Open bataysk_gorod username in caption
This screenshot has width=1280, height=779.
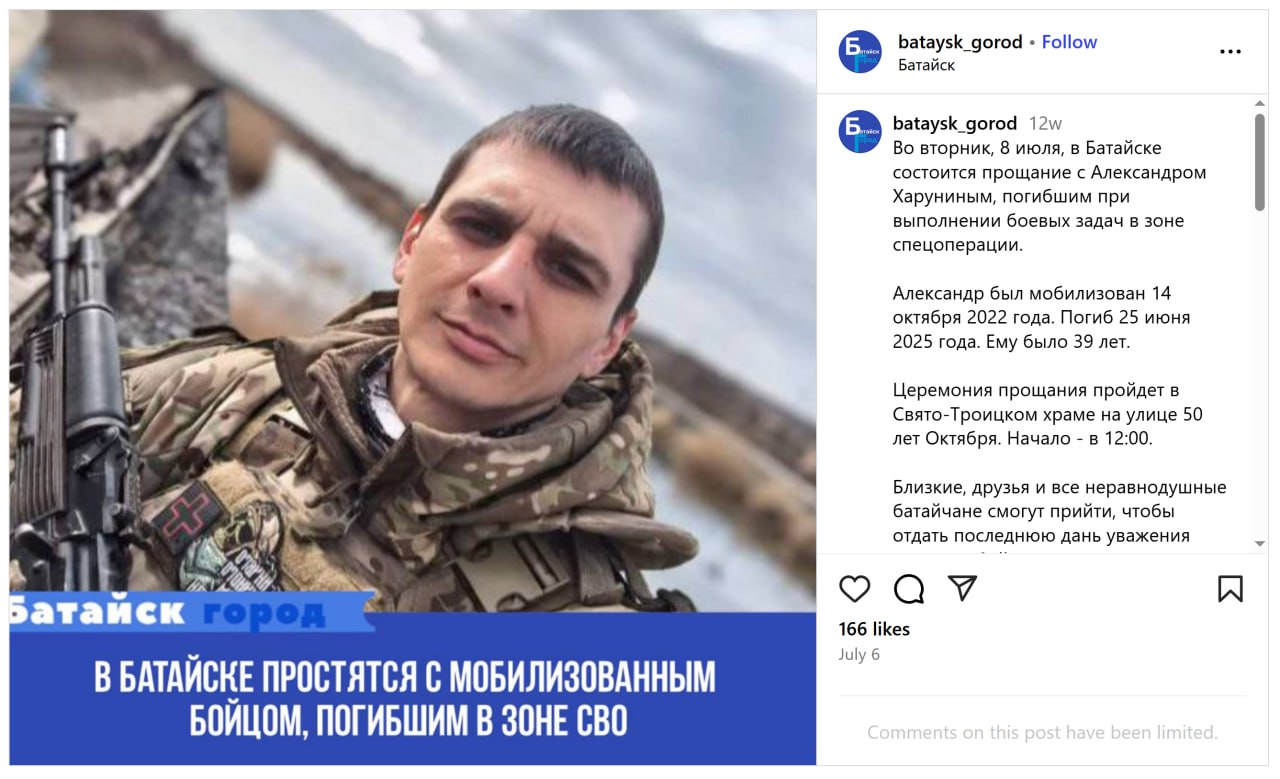pos(955,124)
